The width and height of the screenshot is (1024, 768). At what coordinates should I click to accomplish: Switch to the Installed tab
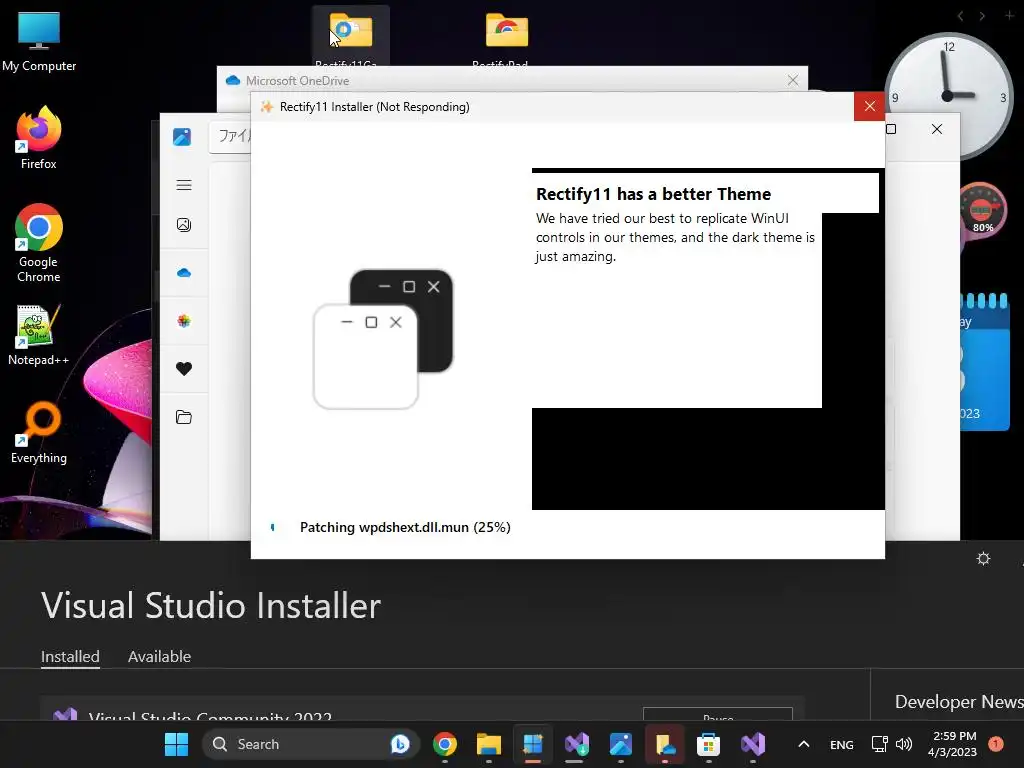click(x=71, y=657)
